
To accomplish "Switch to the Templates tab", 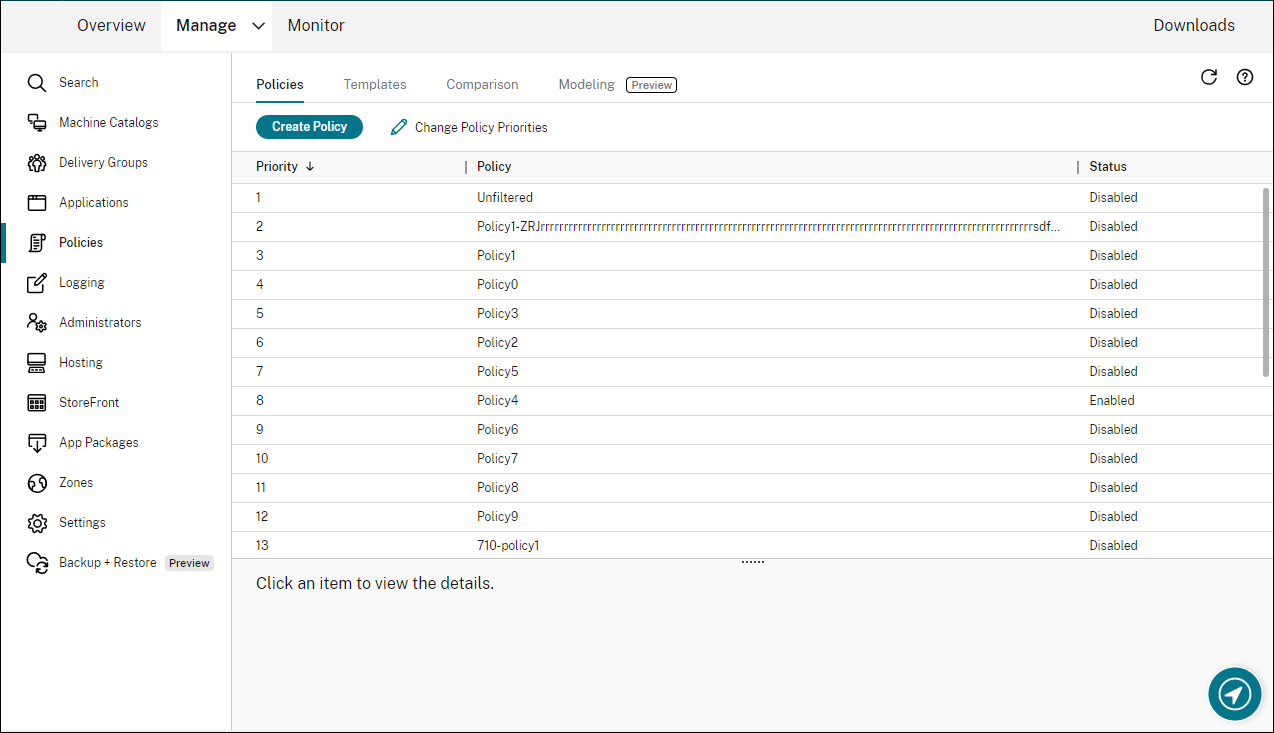I will click(x=375, y=85).
